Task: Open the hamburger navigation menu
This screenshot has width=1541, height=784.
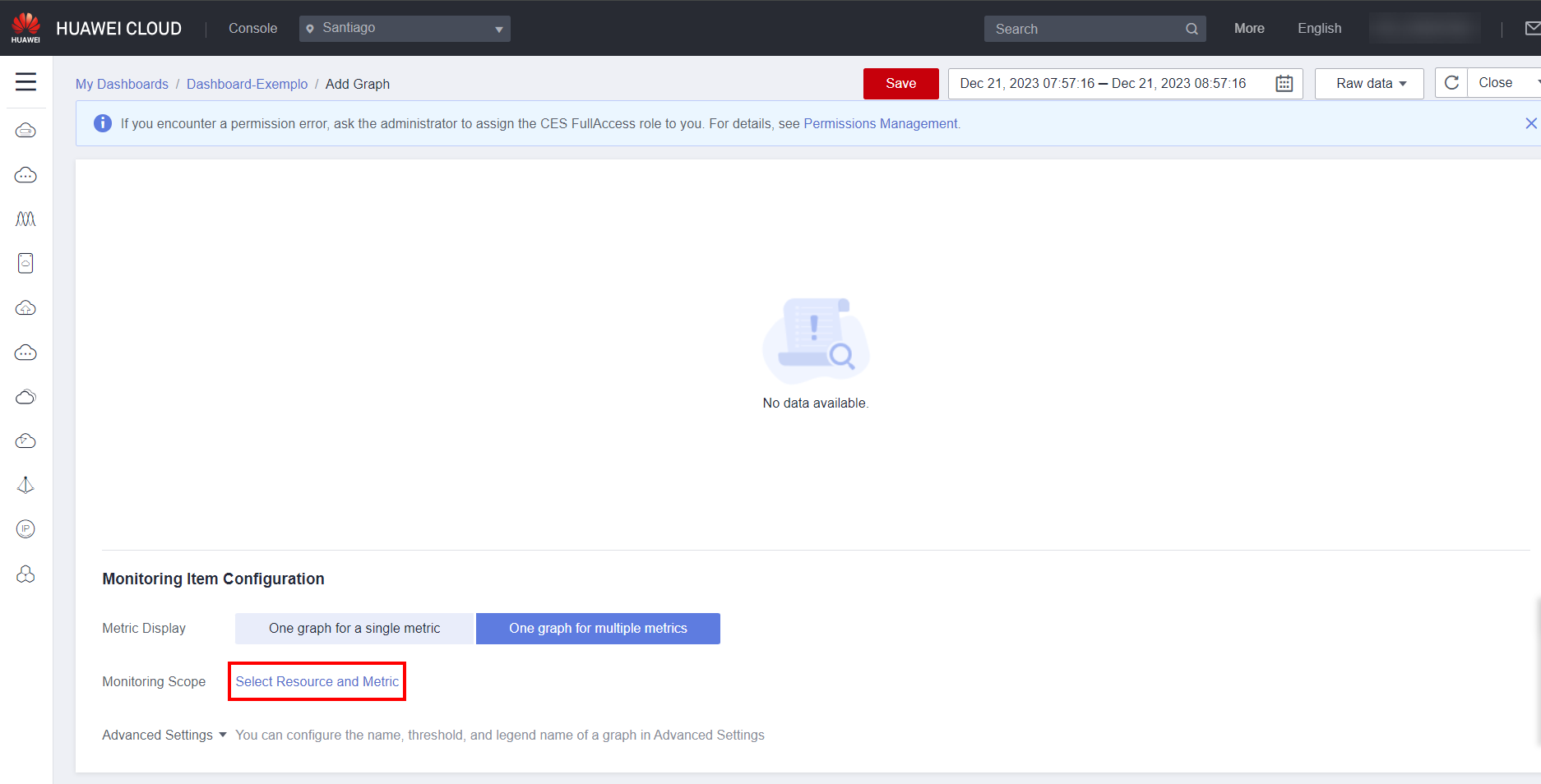Action: pos(25,82)
